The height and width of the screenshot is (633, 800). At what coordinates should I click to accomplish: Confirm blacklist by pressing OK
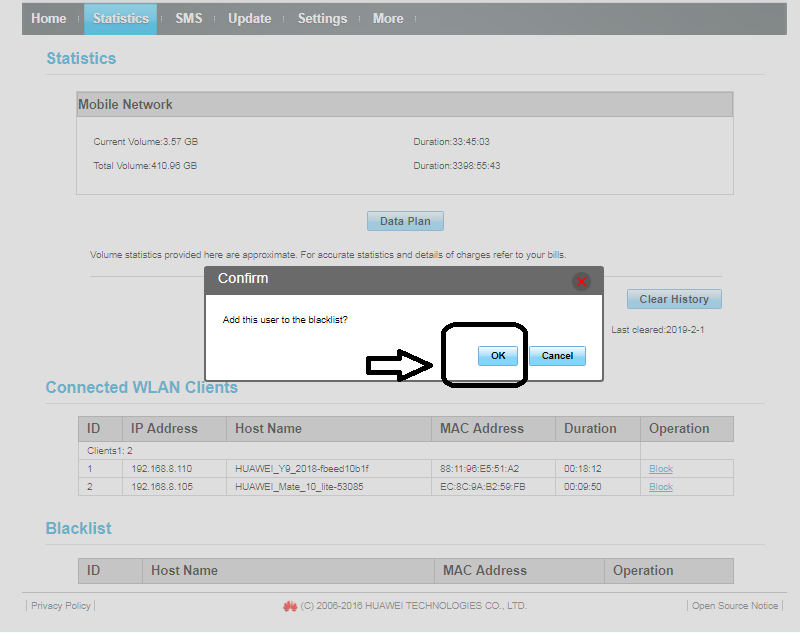(x=497, y=356)
